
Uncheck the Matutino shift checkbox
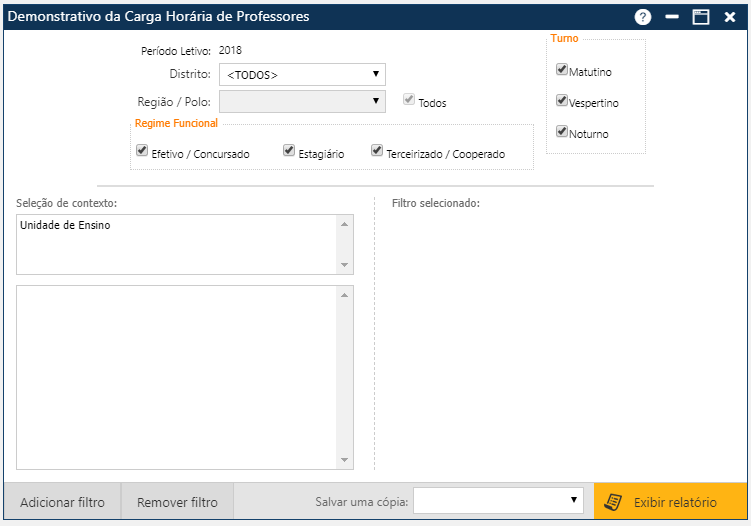(562, 71)
